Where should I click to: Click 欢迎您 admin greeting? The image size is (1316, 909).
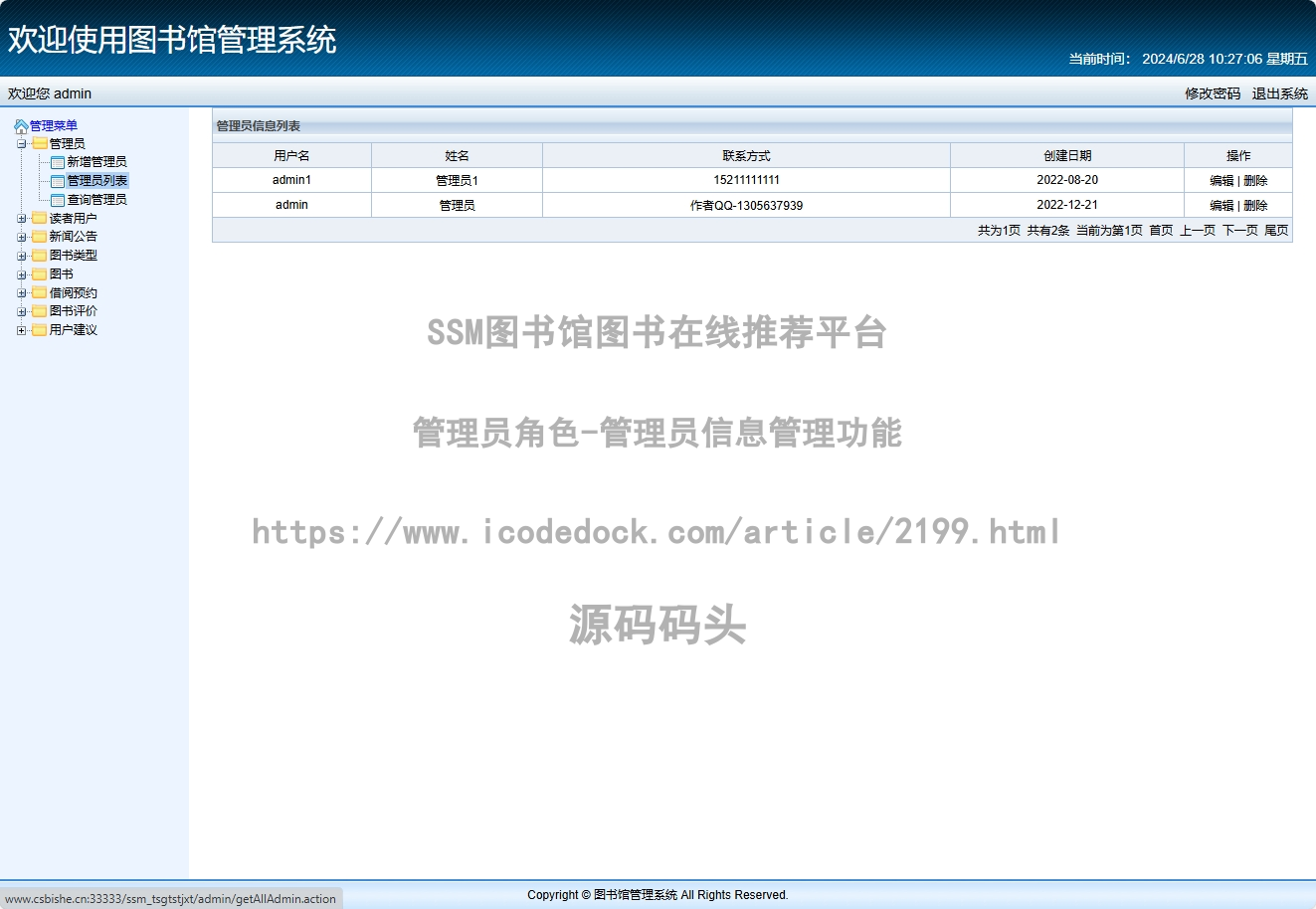pyautogui.click(x=50, y=93)
